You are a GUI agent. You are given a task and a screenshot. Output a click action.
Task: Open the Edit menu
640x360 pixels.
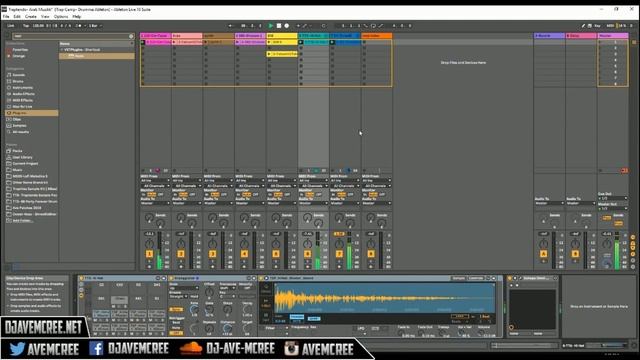click(x=17, y=17)
